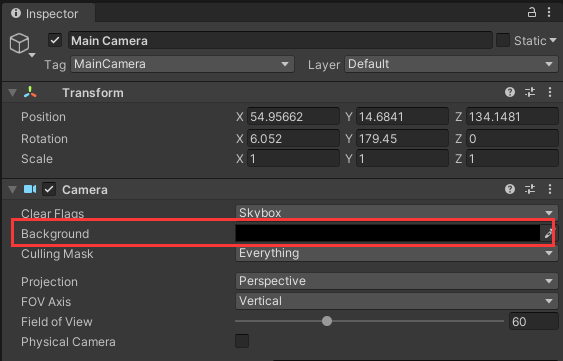Open the Camera presets icon

(x=530, y=189)
